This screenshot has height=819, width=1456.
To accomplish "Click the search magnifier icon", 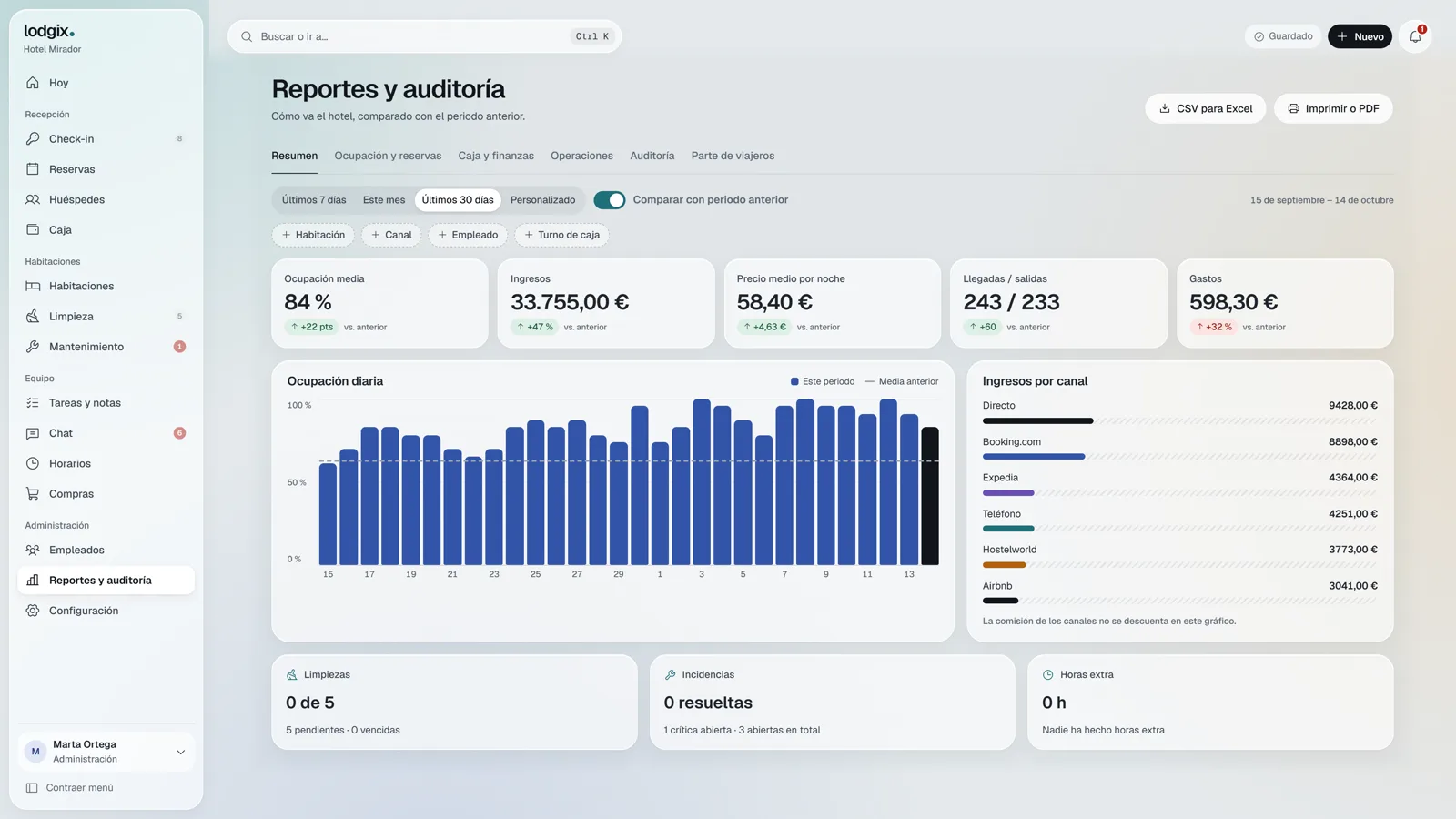I will 247,36.
